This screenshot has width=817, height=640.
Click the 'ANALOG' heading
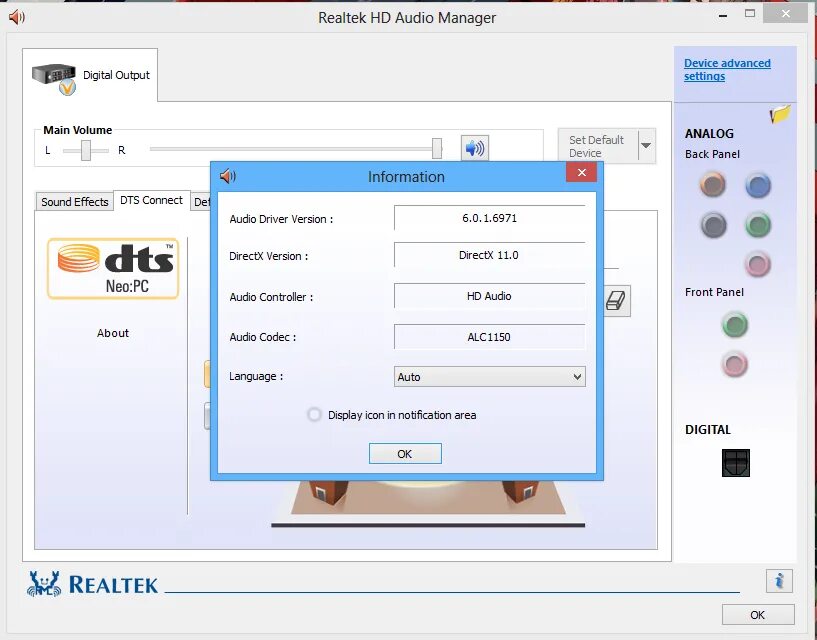pyautogui.click(x=709, y=134)
